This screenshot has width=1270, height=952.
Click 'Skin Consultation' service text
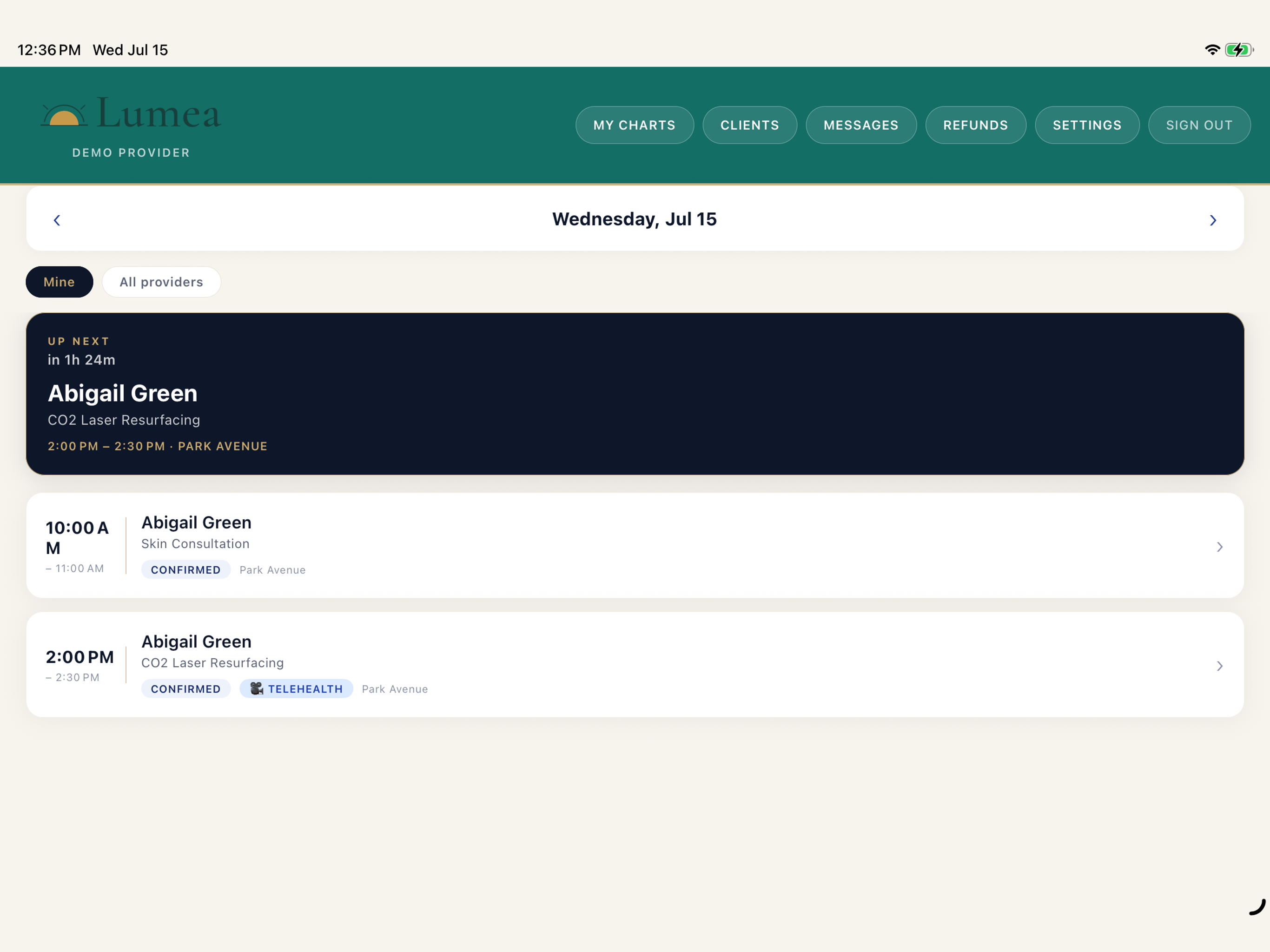[195, 544]
